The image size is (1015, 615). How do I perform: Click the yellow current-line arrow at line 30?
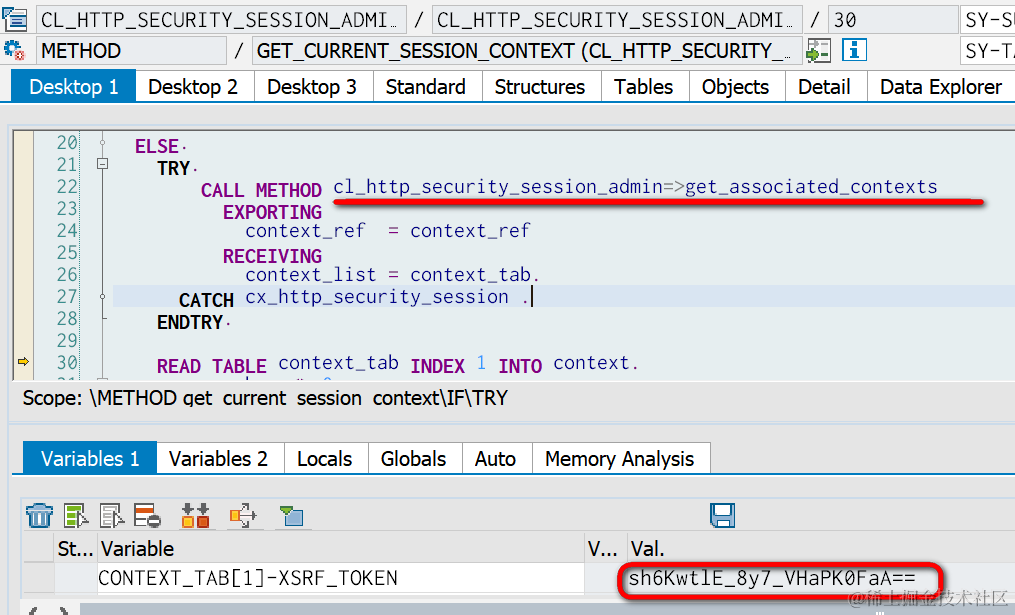point(23,361)
